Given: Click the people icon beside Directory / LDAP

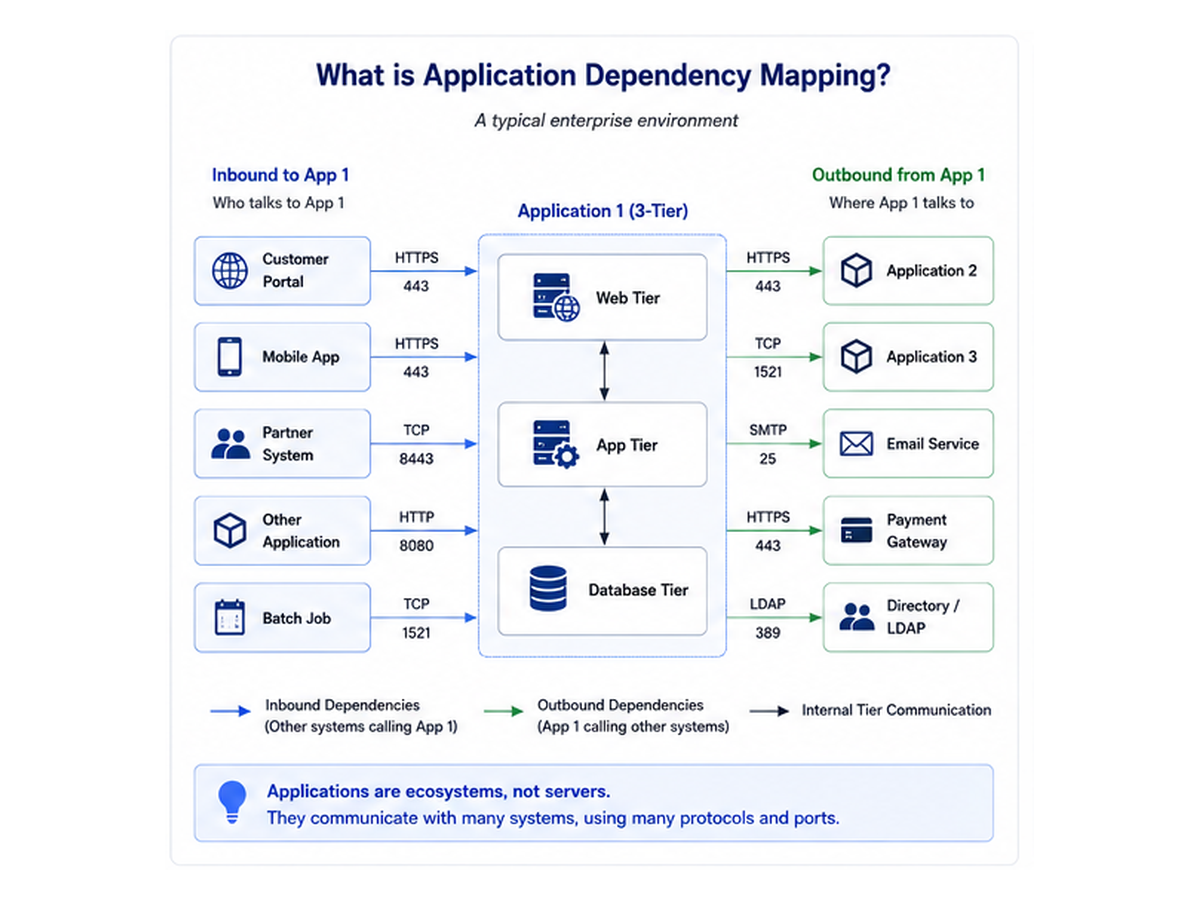Looking at the screenshot, I should tap(857, 617).
